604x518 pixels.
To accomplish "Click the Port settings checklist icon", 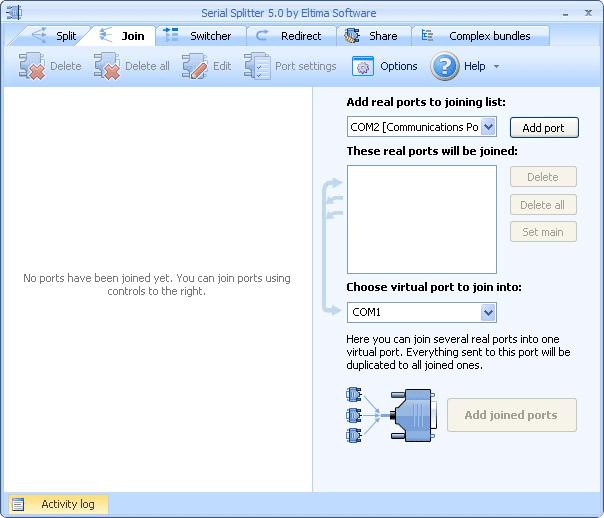I will 257,66.
